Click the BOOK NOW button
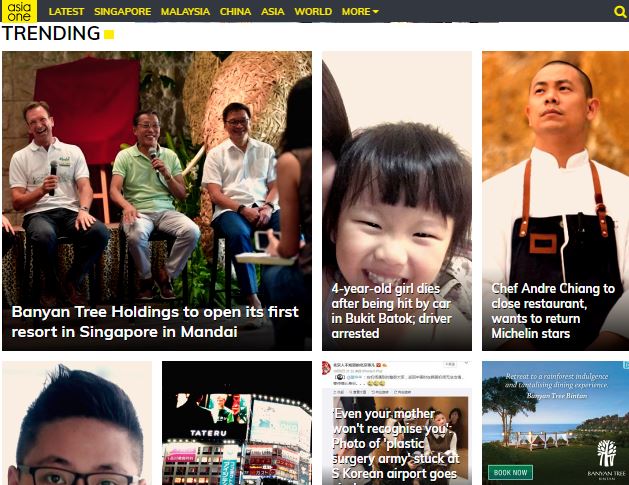 pos(510,472)
